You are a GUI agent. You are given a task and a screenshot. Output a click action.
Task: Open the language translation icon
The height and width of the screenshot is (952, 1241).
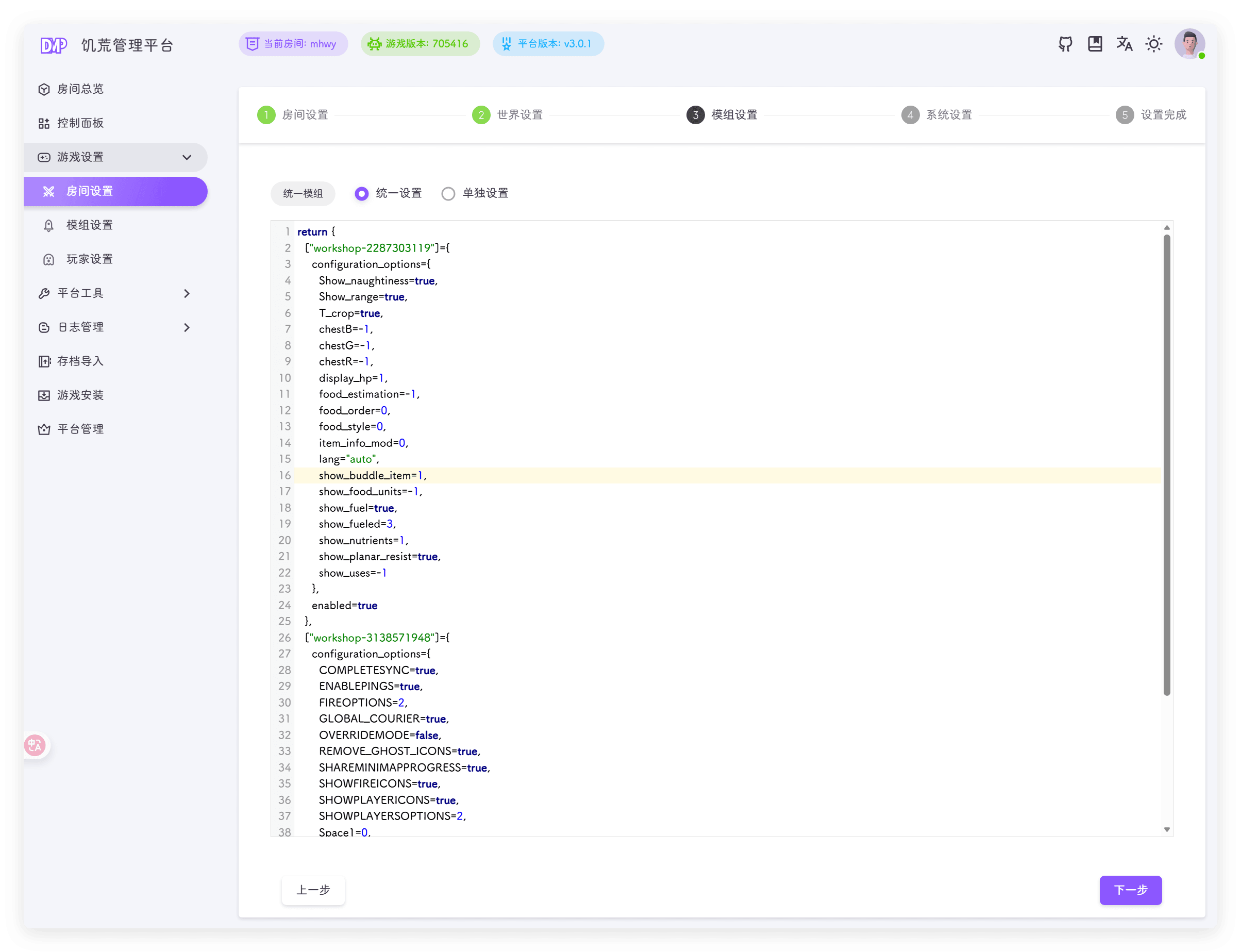coord(1124,44)
